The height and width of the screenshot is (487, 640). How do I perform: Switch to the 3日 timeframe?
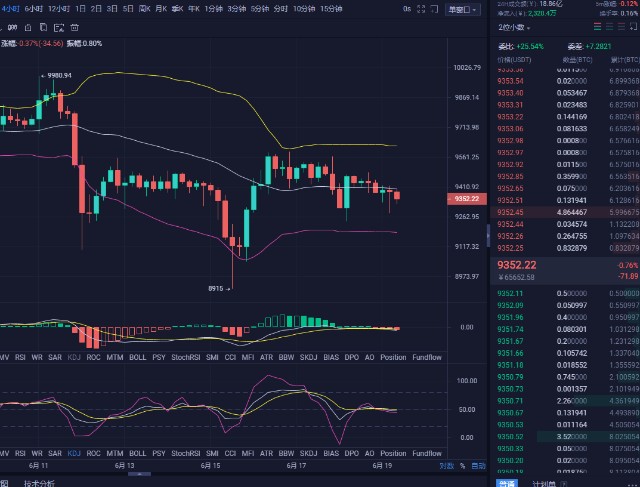(112, 9)
